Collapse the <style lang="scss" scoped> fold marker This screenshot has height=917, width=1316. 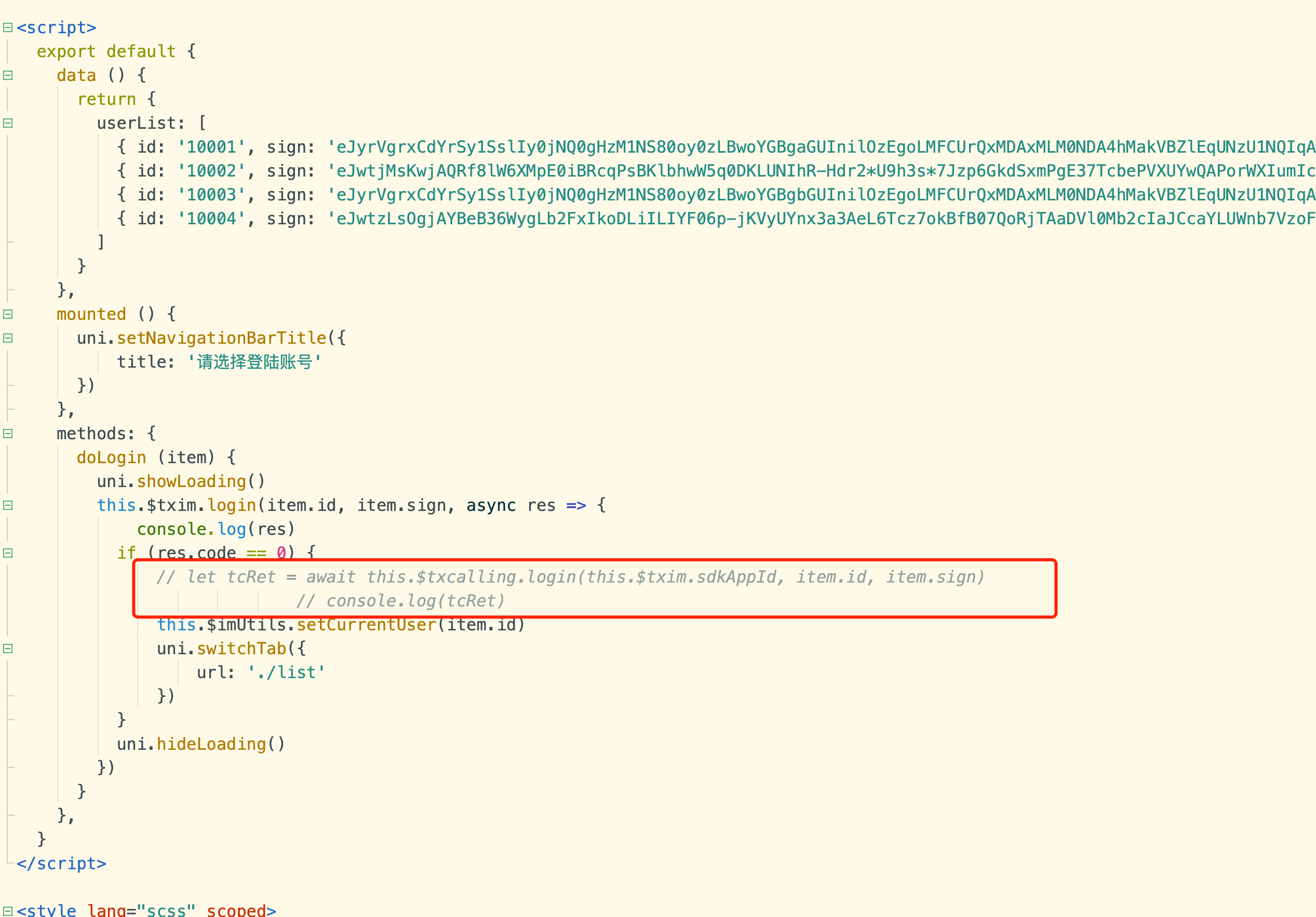click(7, 911)
